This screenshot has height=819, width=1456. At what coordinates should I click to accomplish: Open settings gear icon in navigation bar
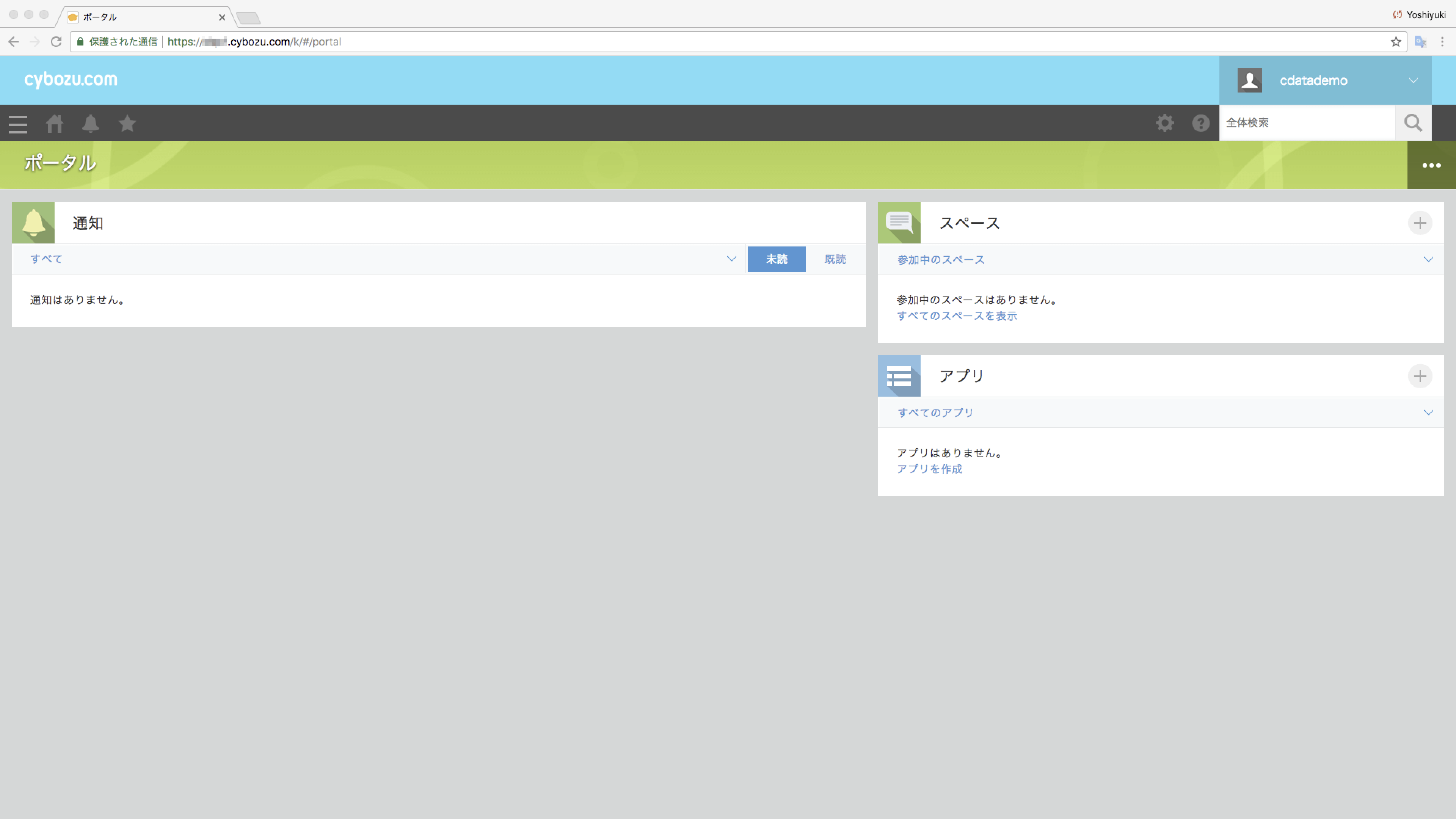coord(1164,123)
